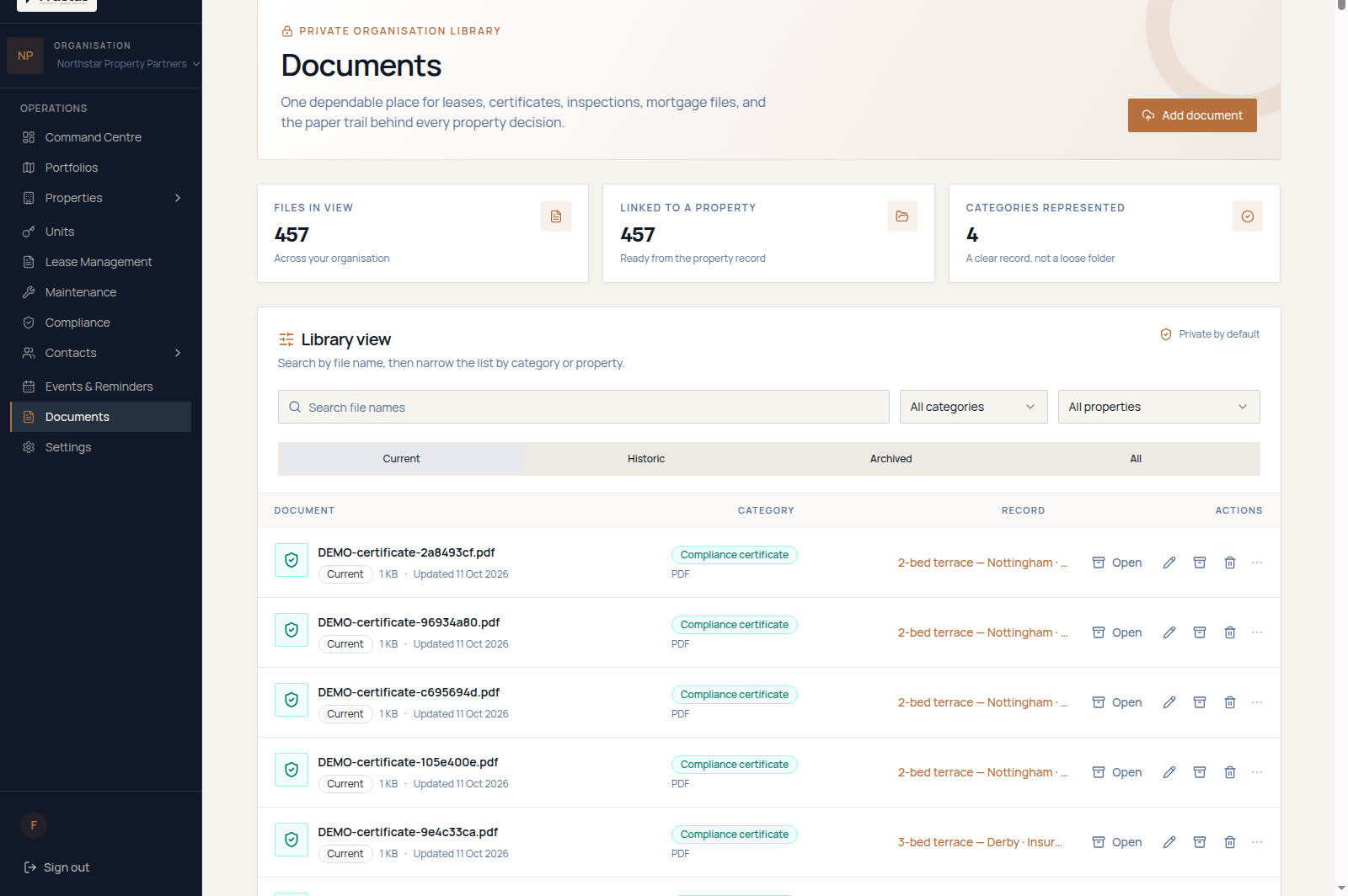Open the All properties dropdown

tap(1159, 407)
